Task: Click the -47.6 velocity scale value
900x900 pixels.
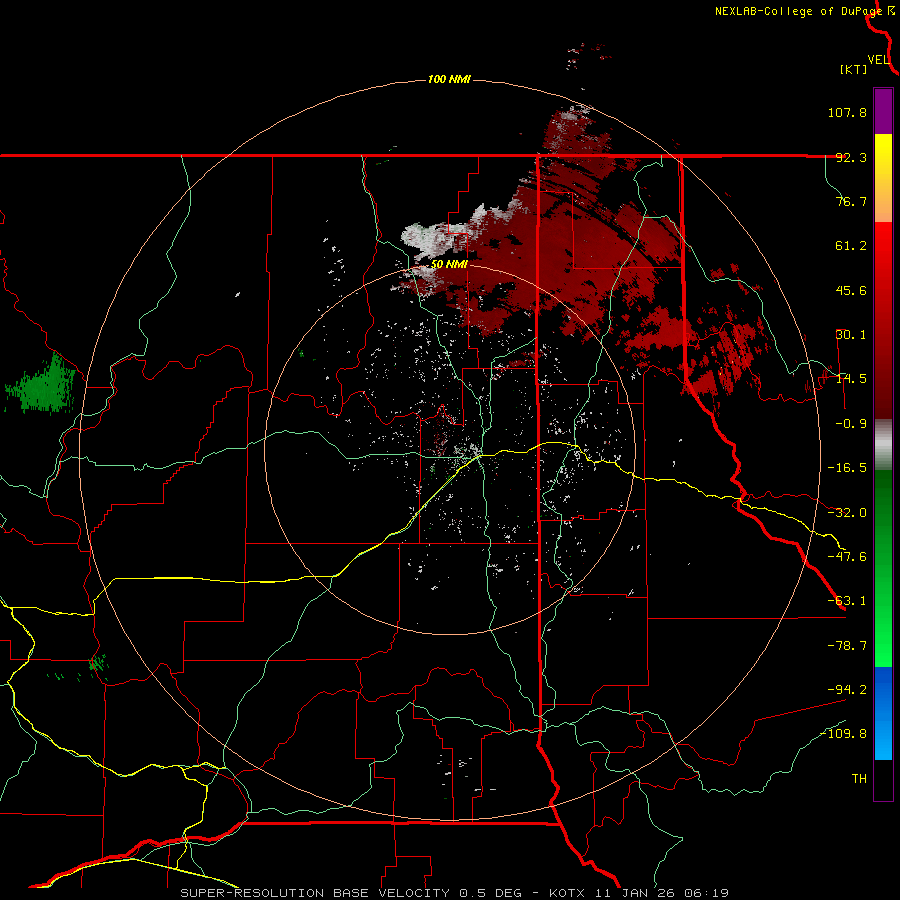Action: (847, 557)
